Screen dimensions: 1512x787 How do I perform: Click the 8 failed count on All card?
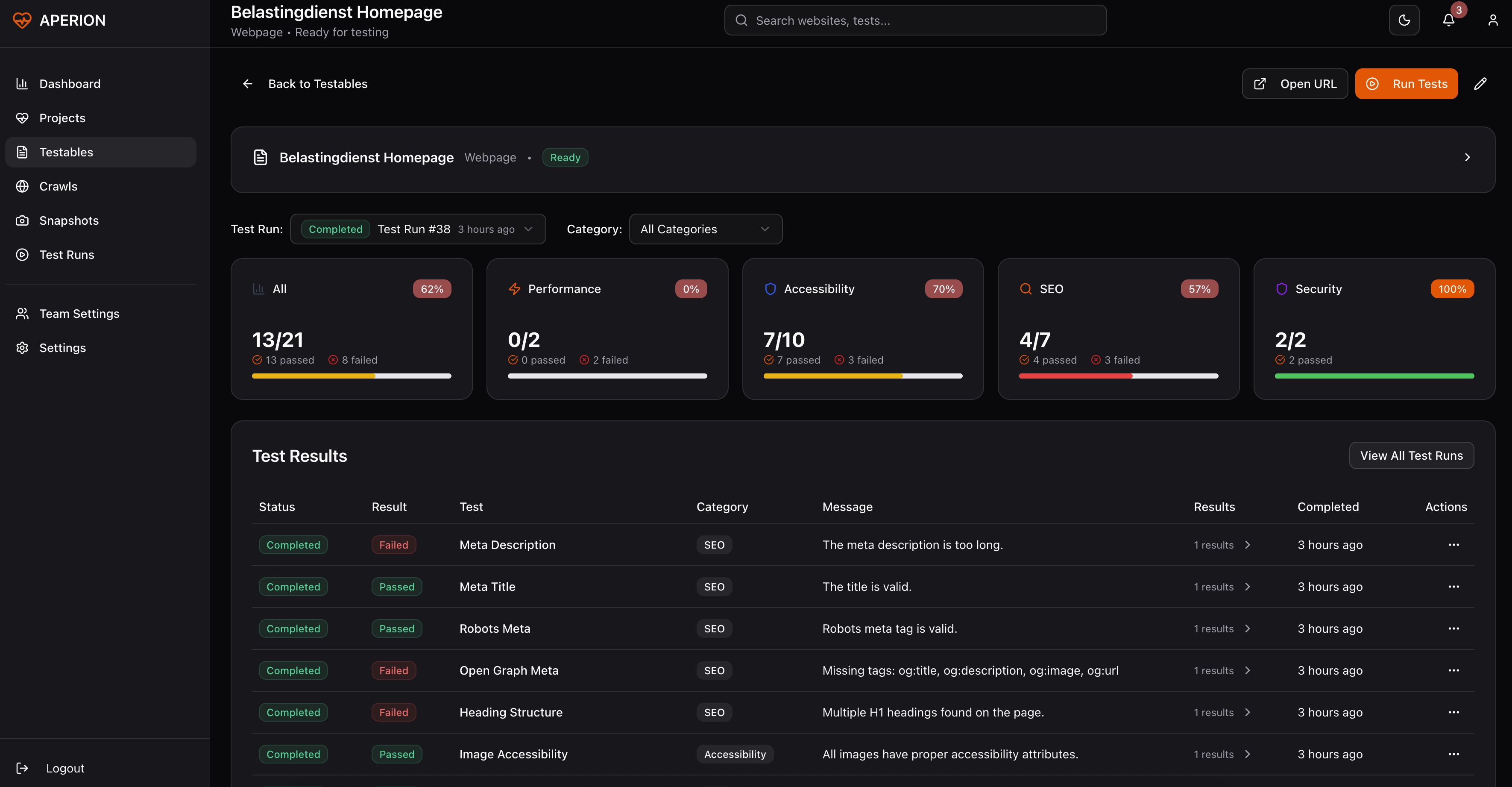point(353,359)
